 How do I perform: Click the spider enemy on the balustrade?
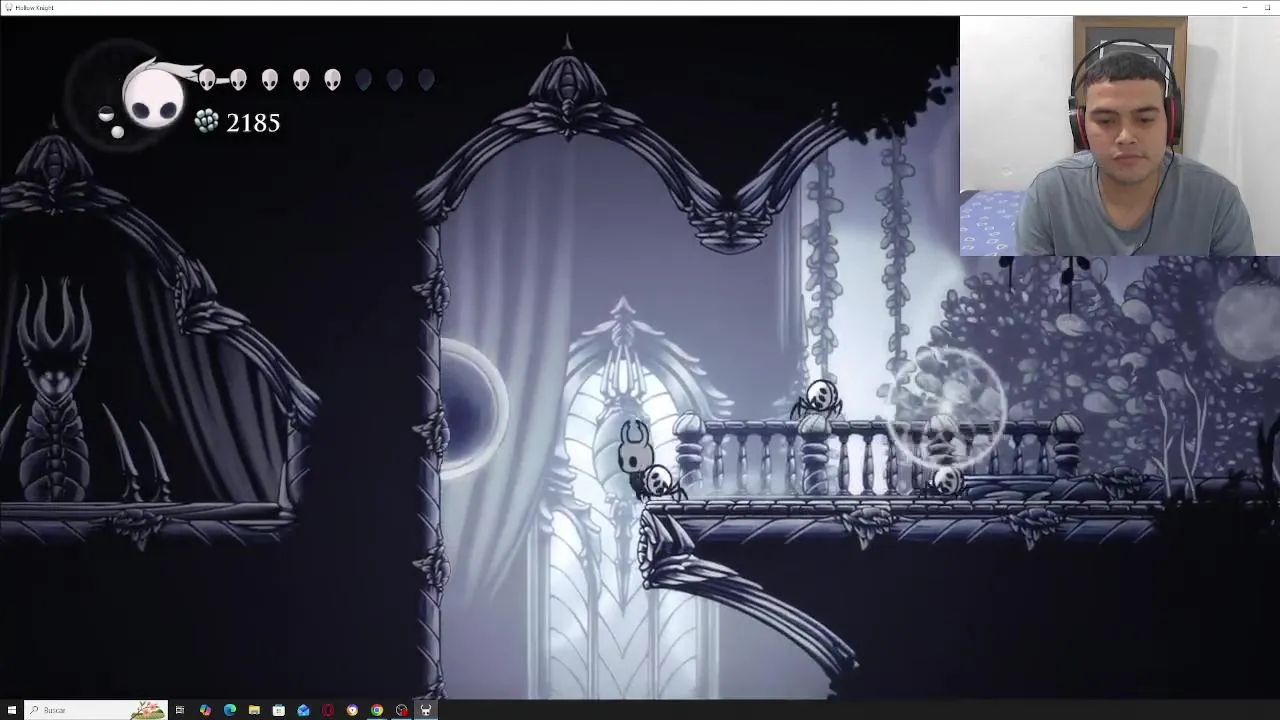tap(820, 399)
